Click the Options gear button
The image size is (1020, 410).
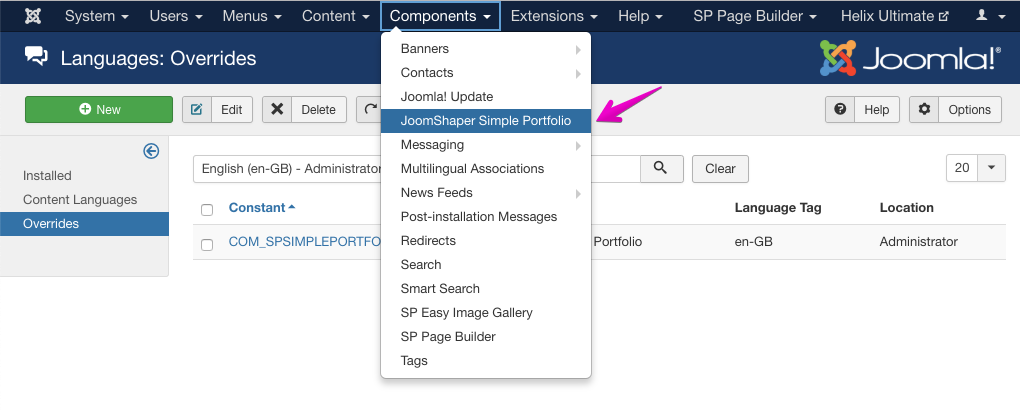point(954,110)
